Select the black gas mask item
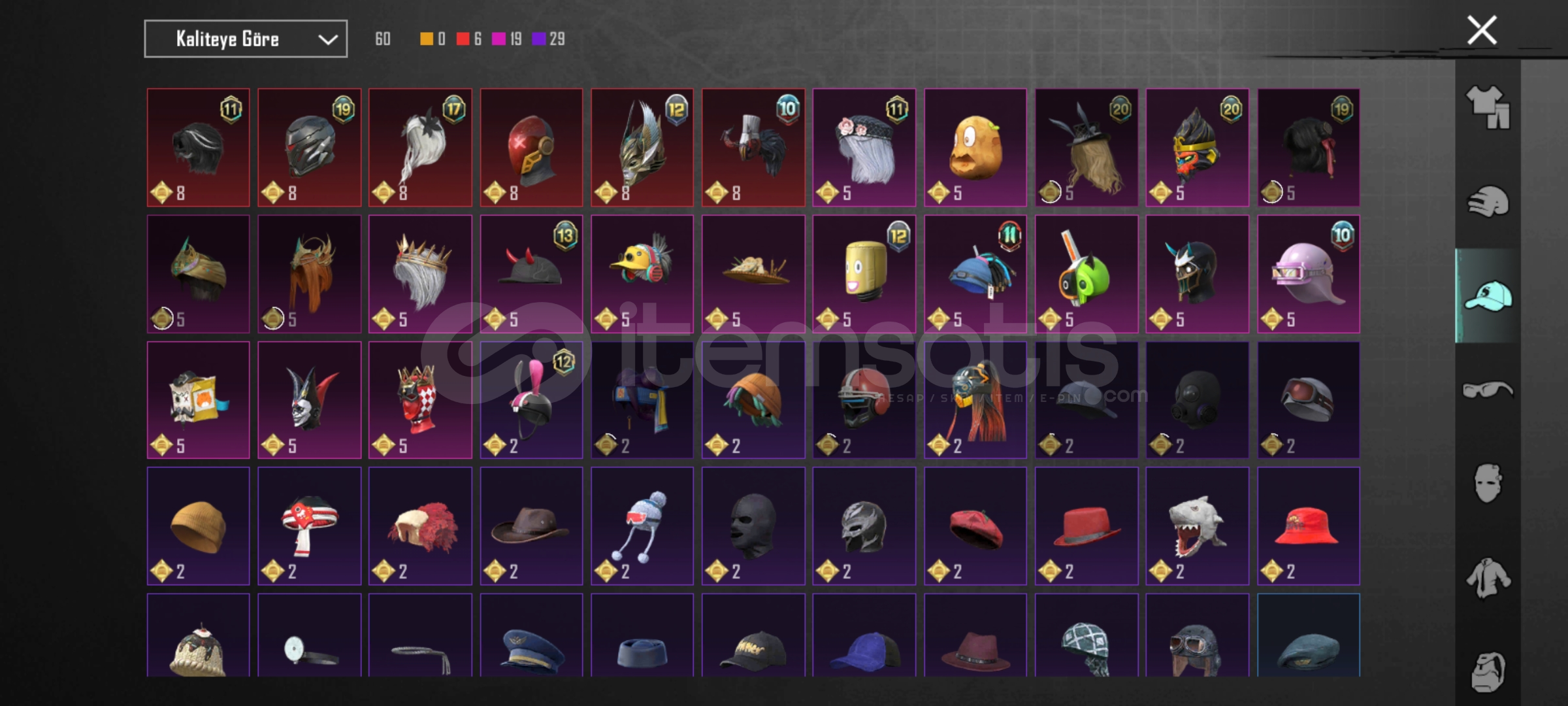This screenshot has height=706, width=1568. (1198, 400)
